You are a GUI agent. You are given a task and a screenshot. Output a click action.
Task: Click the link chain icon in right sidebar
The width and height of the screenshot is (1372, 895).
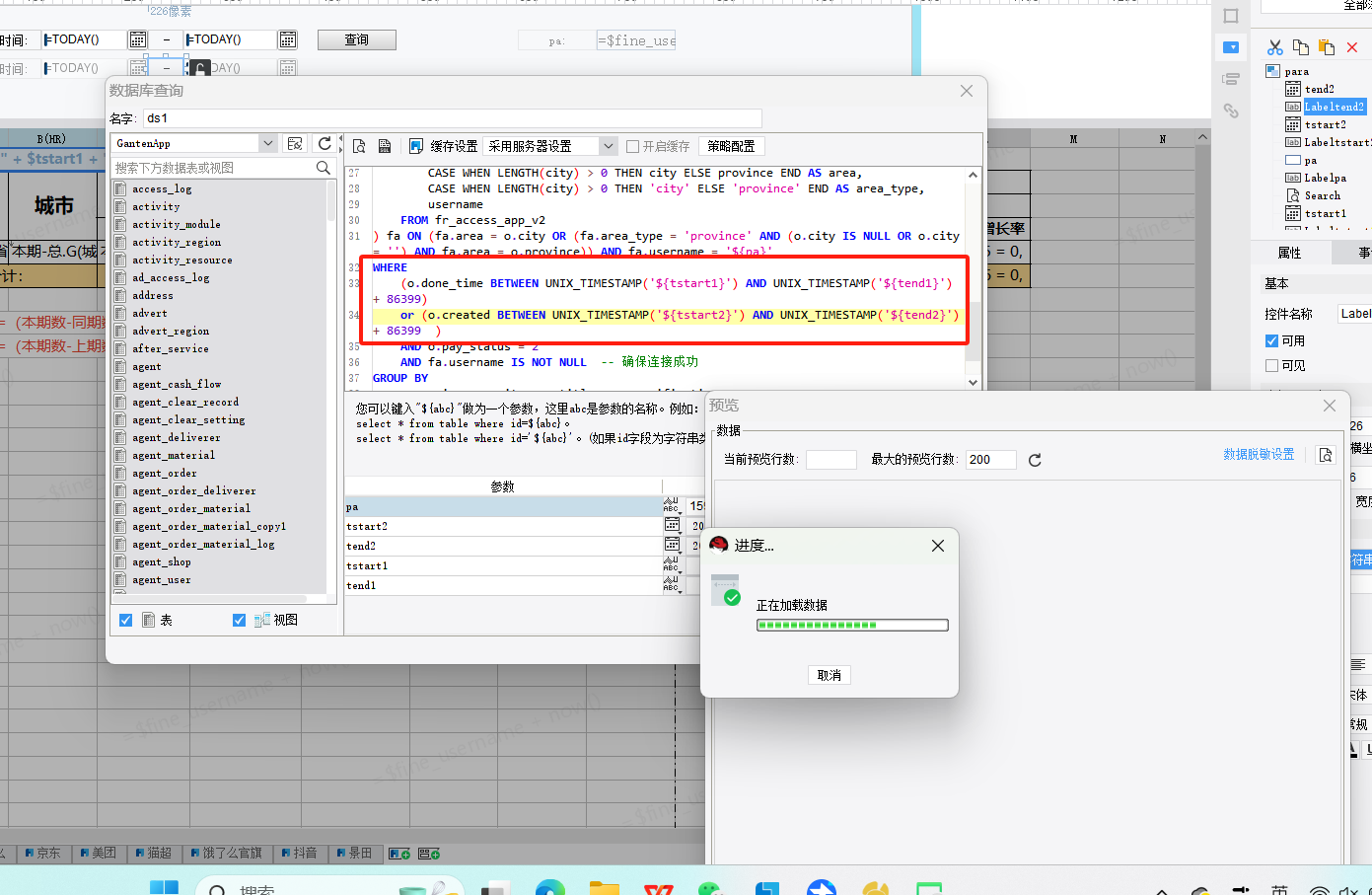1231,111
